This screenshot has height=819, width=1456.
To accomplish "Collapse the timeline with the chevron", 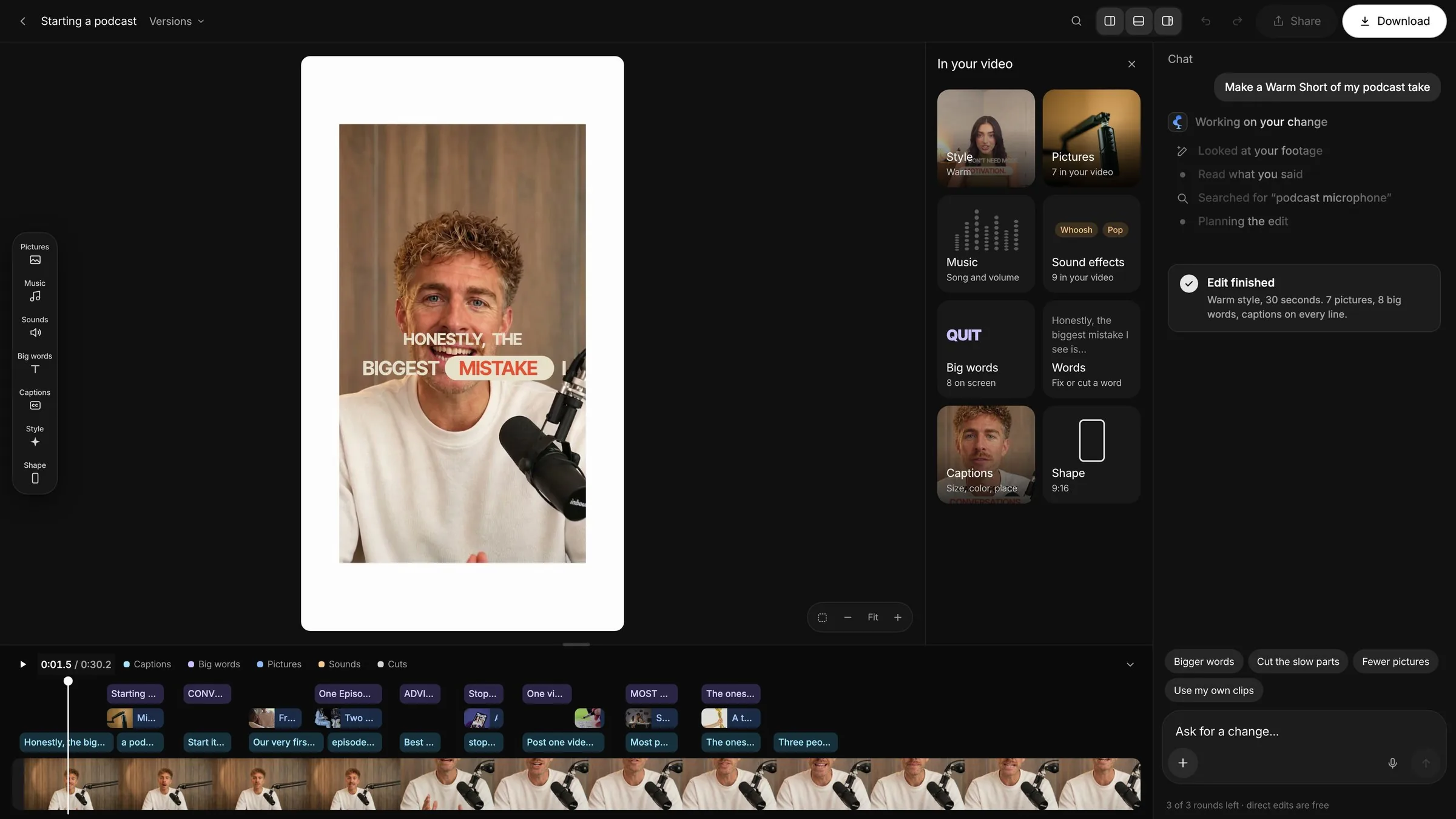I will (x=1130, y=664).
